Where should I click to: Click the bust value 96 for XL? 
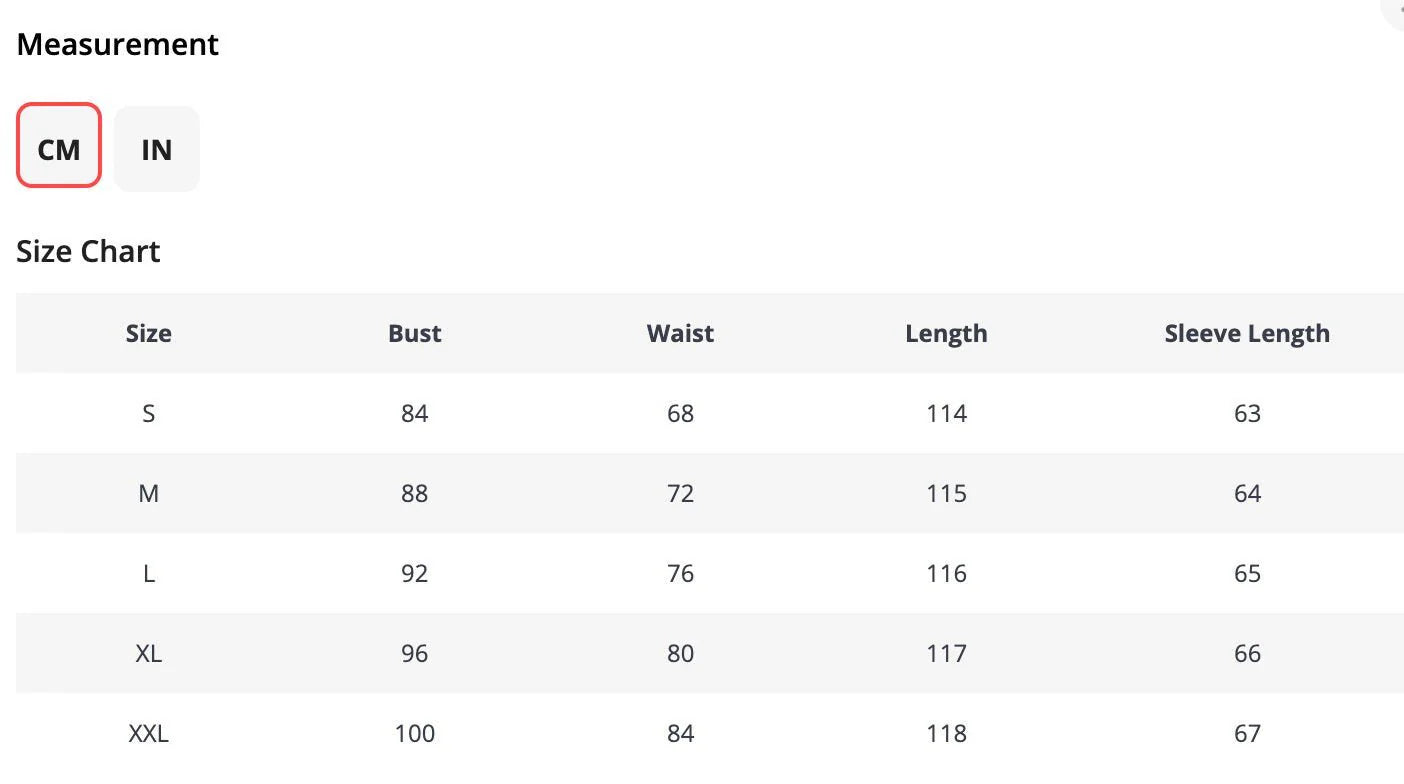point(415,653)
